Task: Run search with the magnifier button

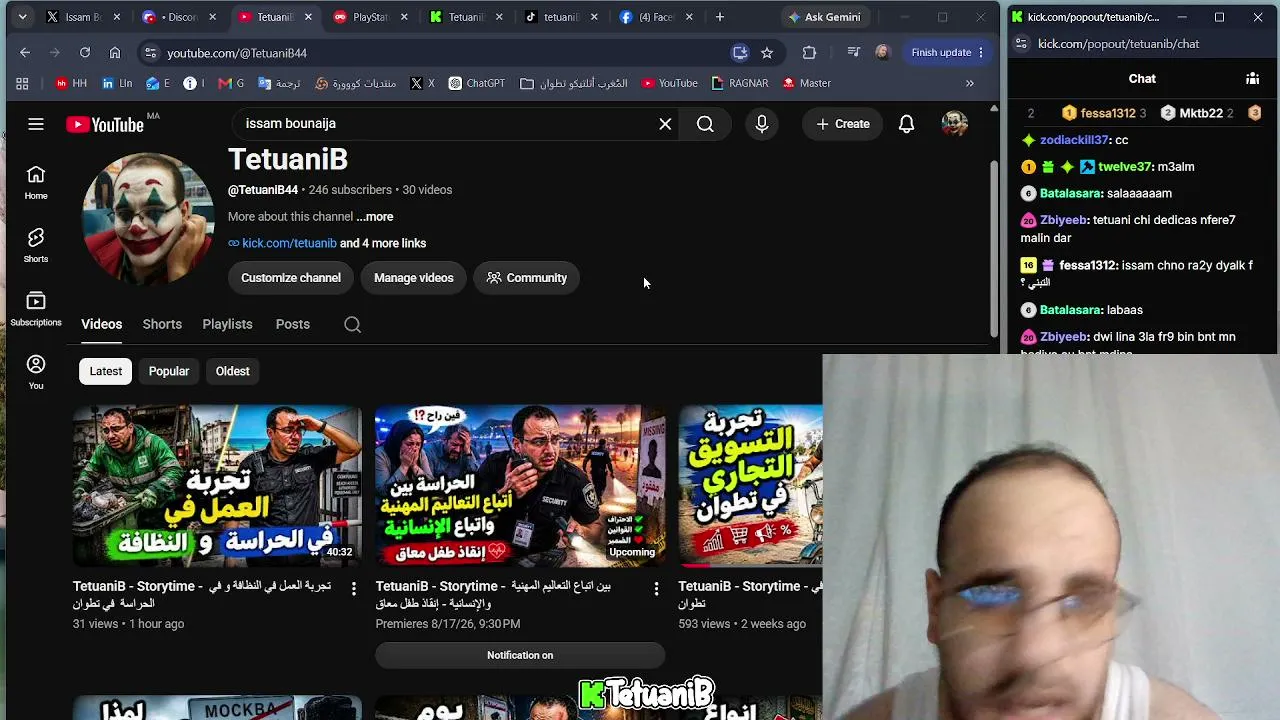Action: pos(705,124)
